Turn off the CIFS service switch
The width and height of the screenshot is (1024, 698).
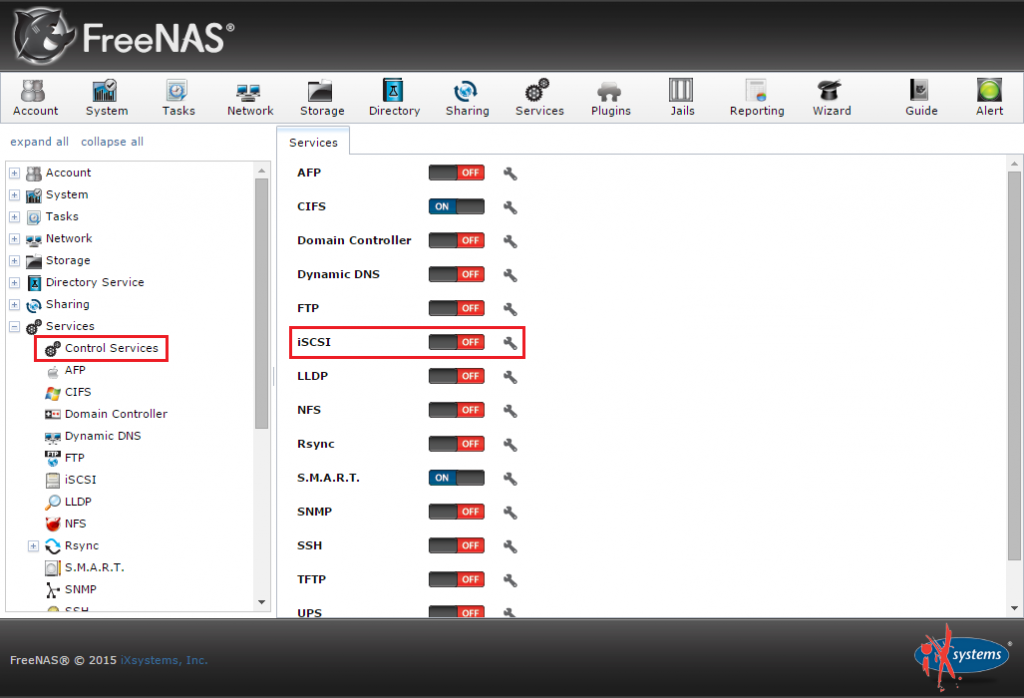click(x=456, y=206)
